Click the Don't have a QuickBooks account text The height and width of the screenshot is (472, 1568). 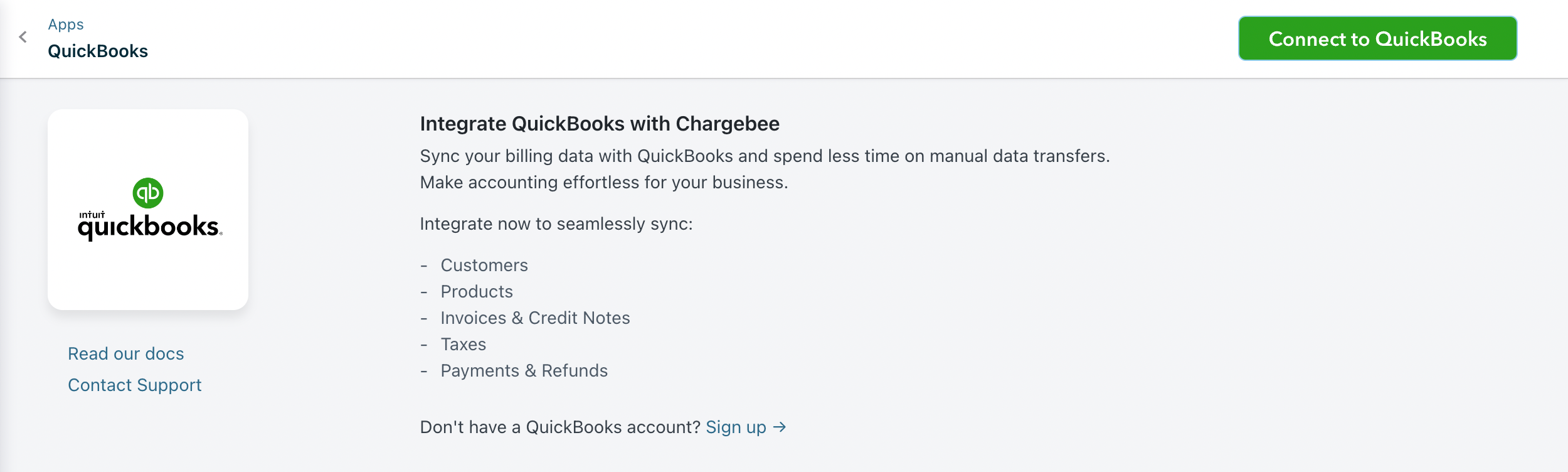coord(559,427)
